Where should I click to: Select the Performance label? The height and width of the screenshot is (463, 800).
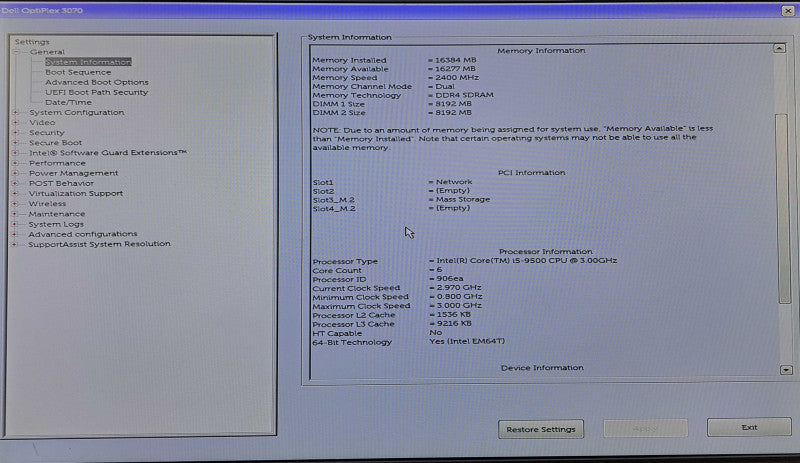[57, 163]
